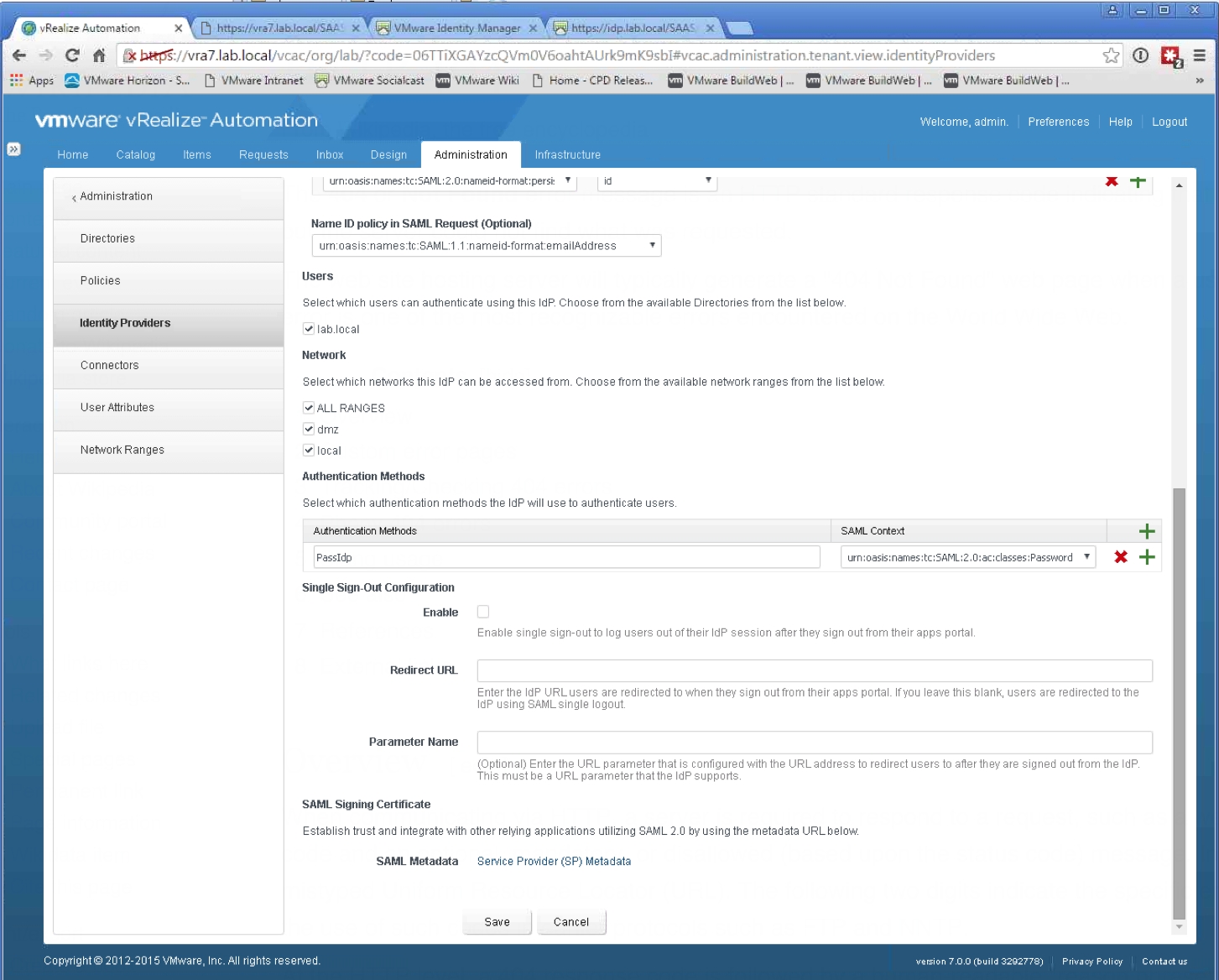Click the Cancel button
Viewport: 1219px width, 980px height.
tap(571, 922)
